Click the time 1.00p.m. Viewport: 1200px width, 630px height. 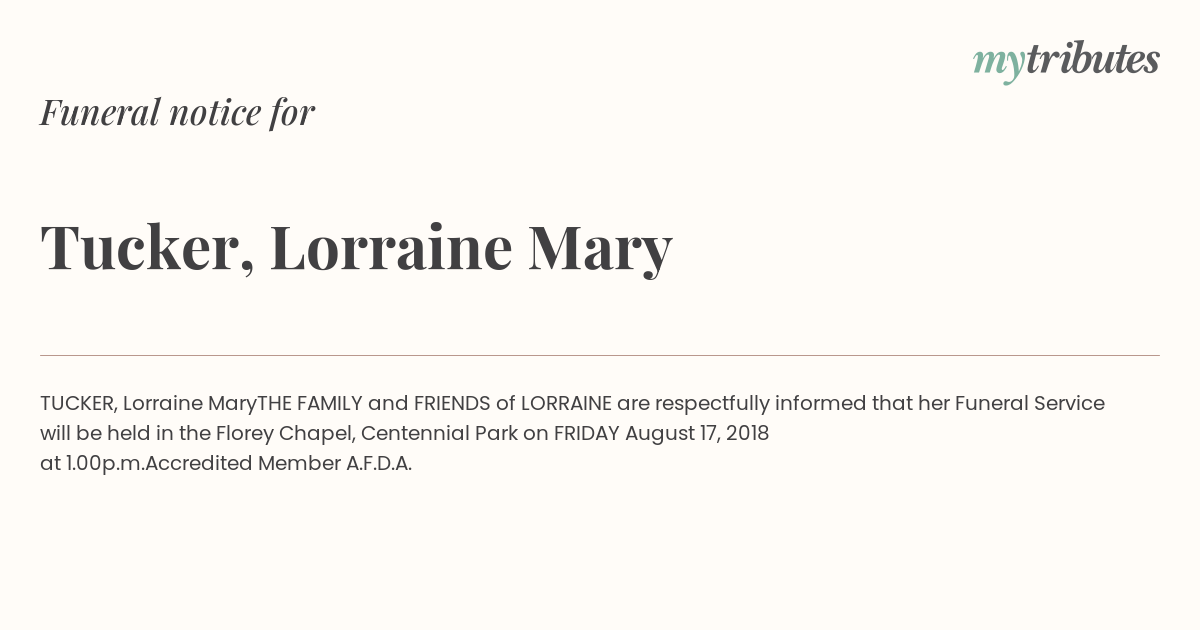pos(105,464)
